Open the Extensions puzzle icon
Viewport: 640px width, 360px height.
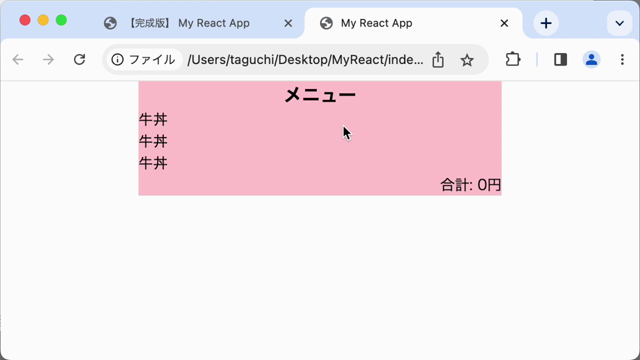point(513,60)
